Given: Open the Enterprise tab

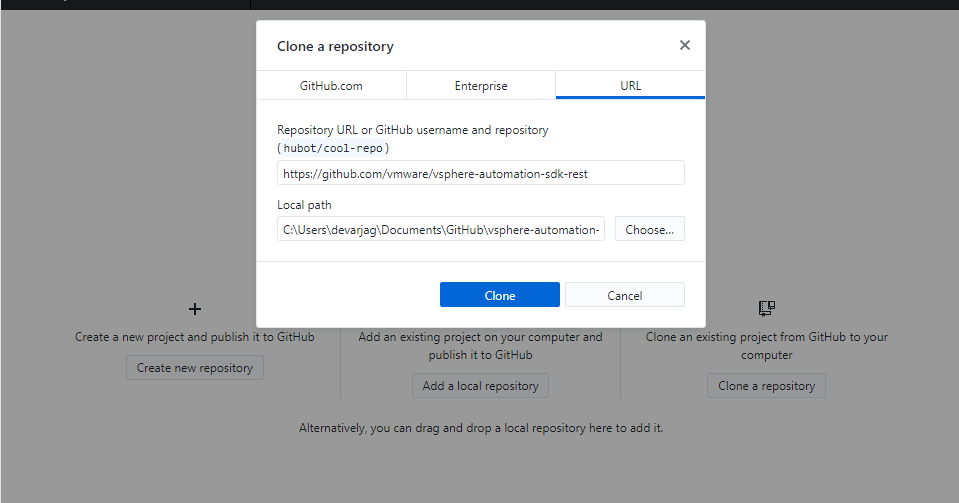Looking at the screenshot, I should pyautogui.click(x=481, y=86).
